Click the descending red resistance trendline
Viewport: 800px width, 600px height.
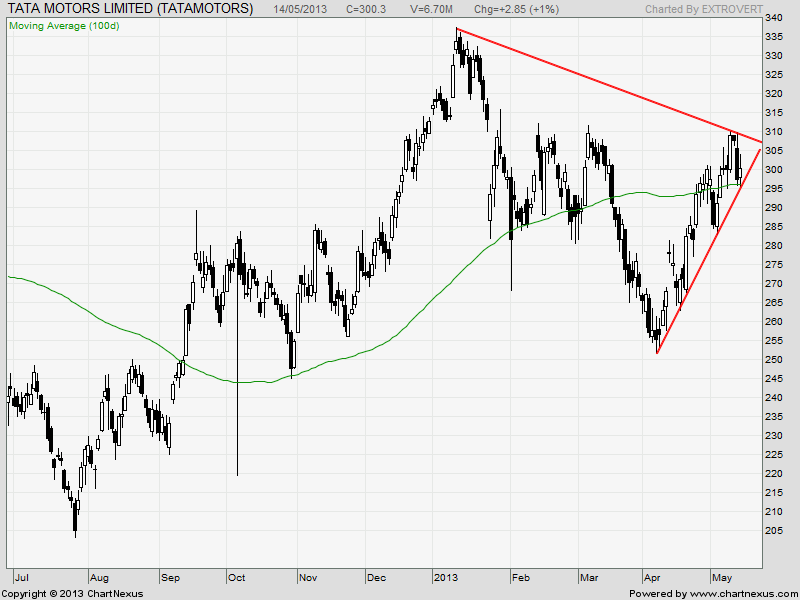pyautogui.click(x=600, y=87)
